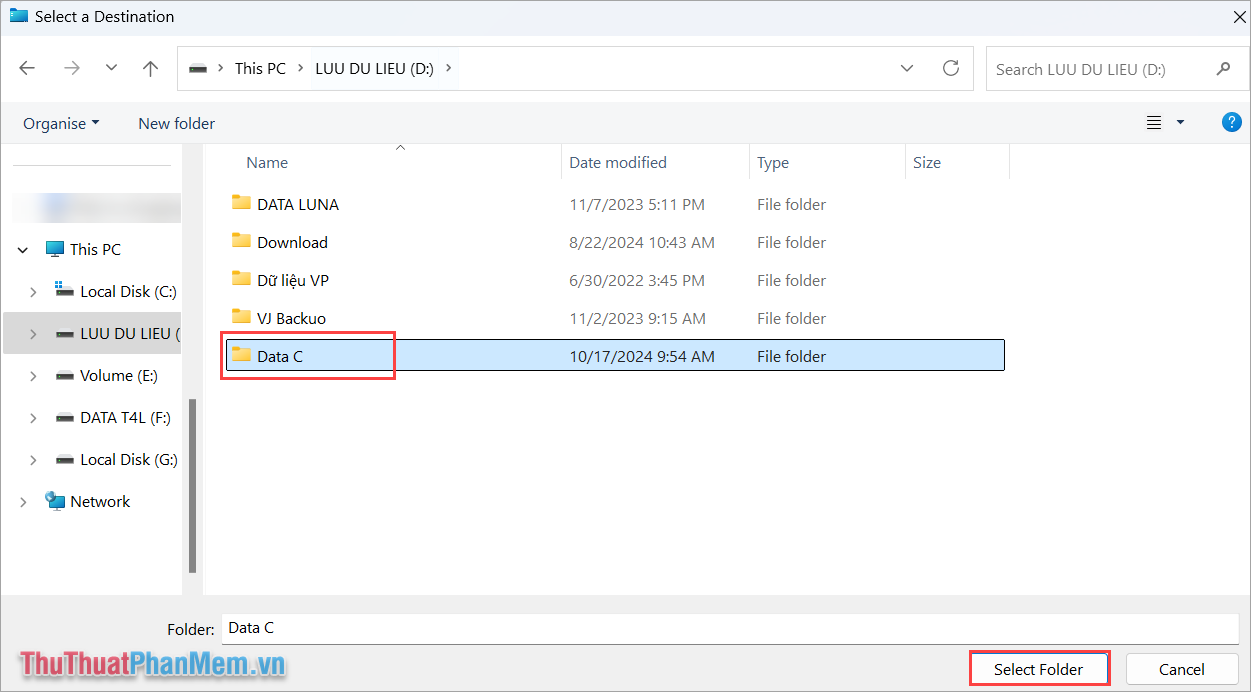
Task: Click the Dữ liệu VP folder name
Action: coord(293,280)
